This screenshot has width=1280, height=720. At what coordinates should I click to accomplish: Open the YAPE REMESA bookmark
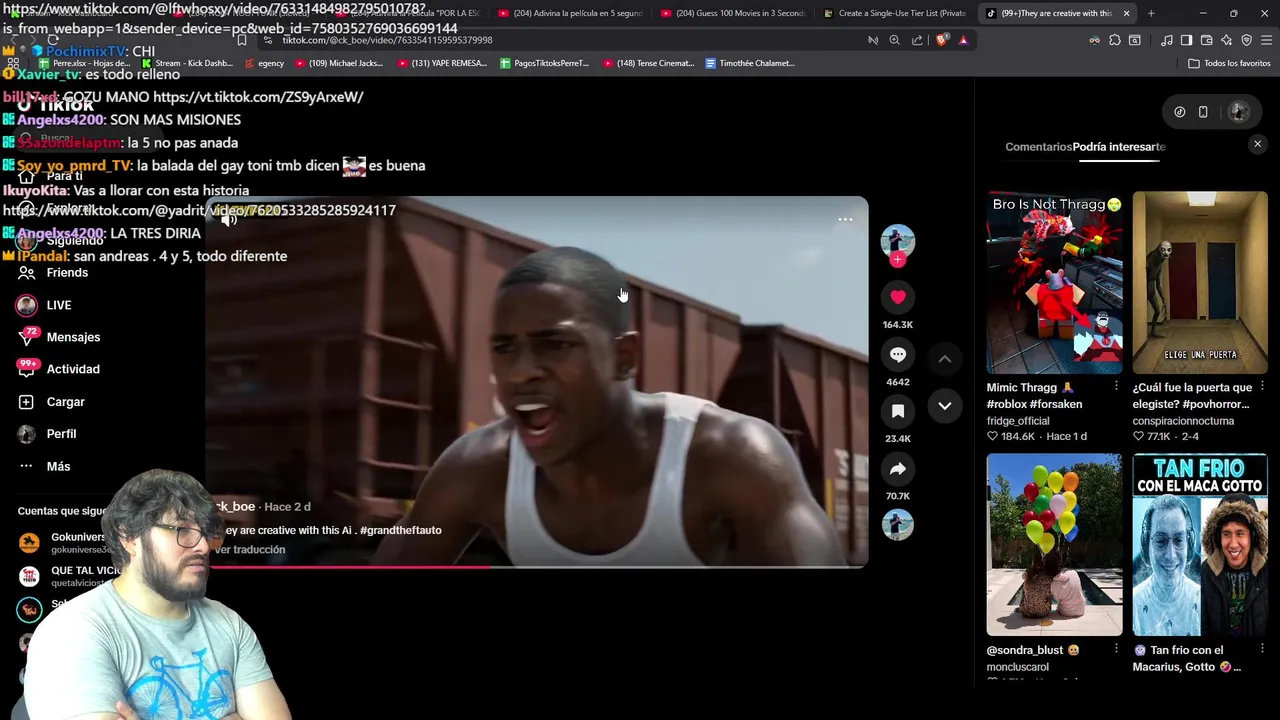(442, 63)
